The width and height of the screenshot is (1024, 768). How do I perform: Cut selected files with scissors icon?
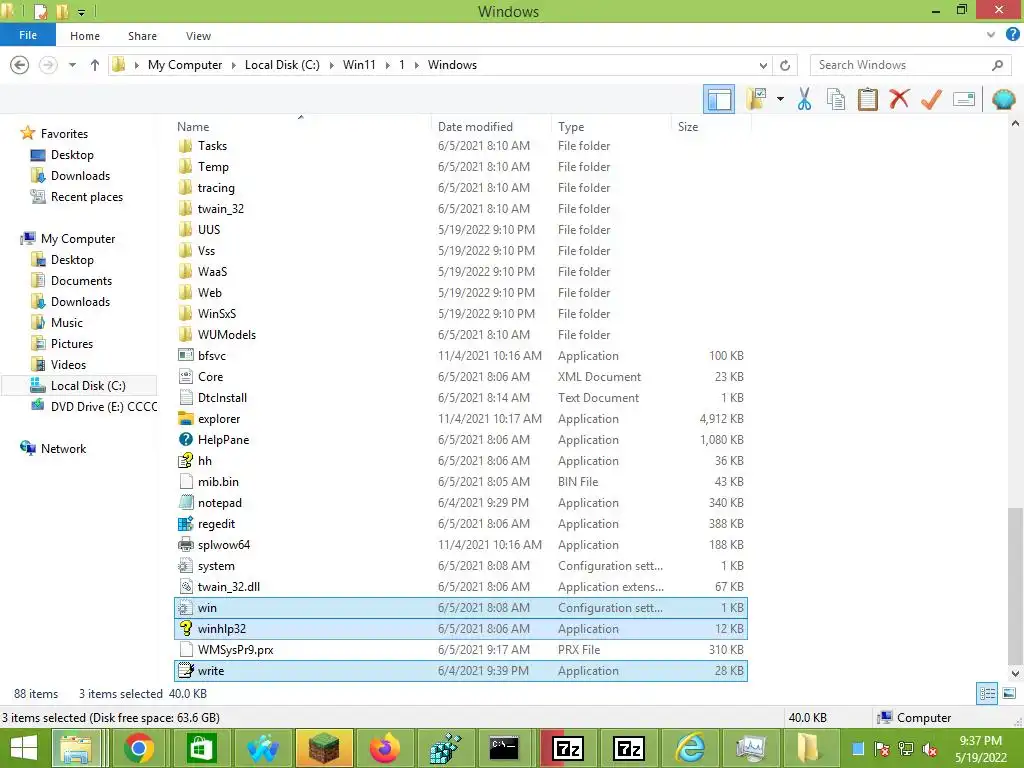point(804,99)
